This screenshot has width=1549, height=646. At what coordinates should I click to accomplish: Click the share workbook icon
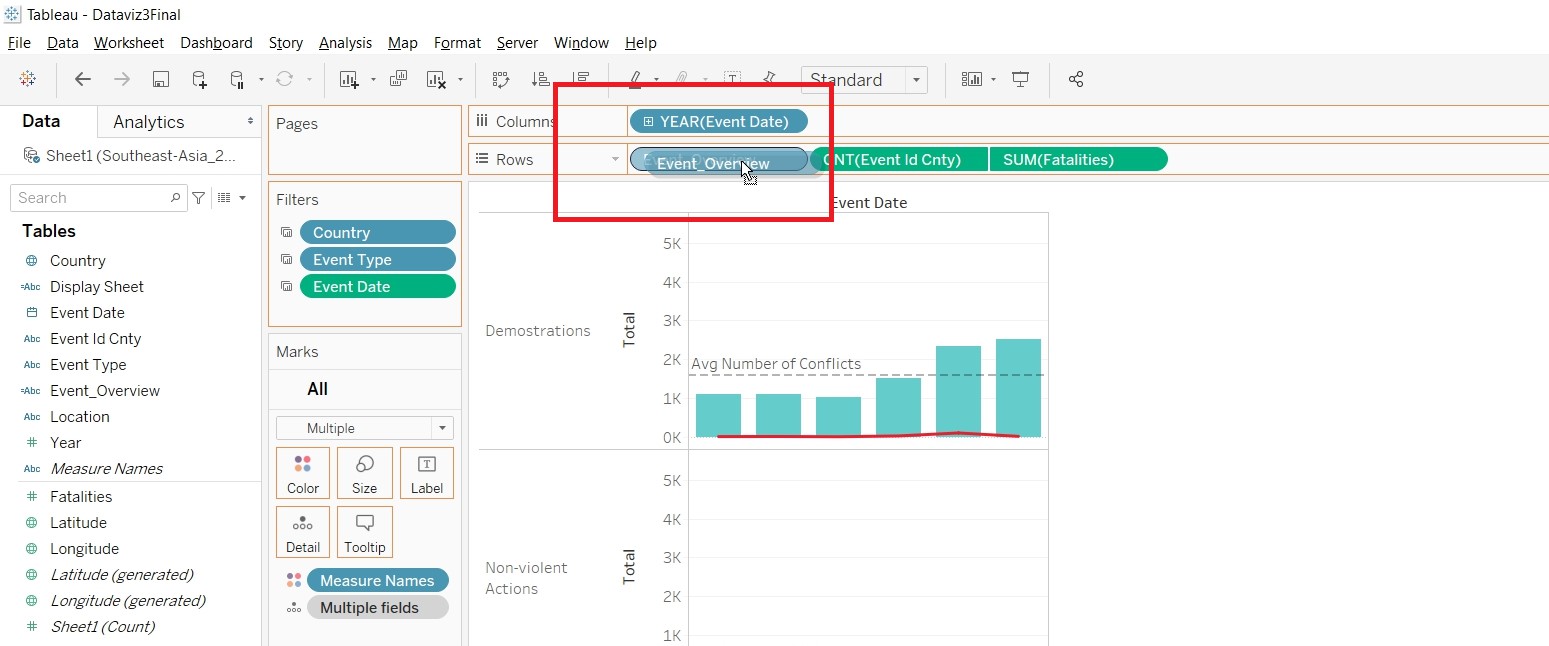pos(1076,79)
